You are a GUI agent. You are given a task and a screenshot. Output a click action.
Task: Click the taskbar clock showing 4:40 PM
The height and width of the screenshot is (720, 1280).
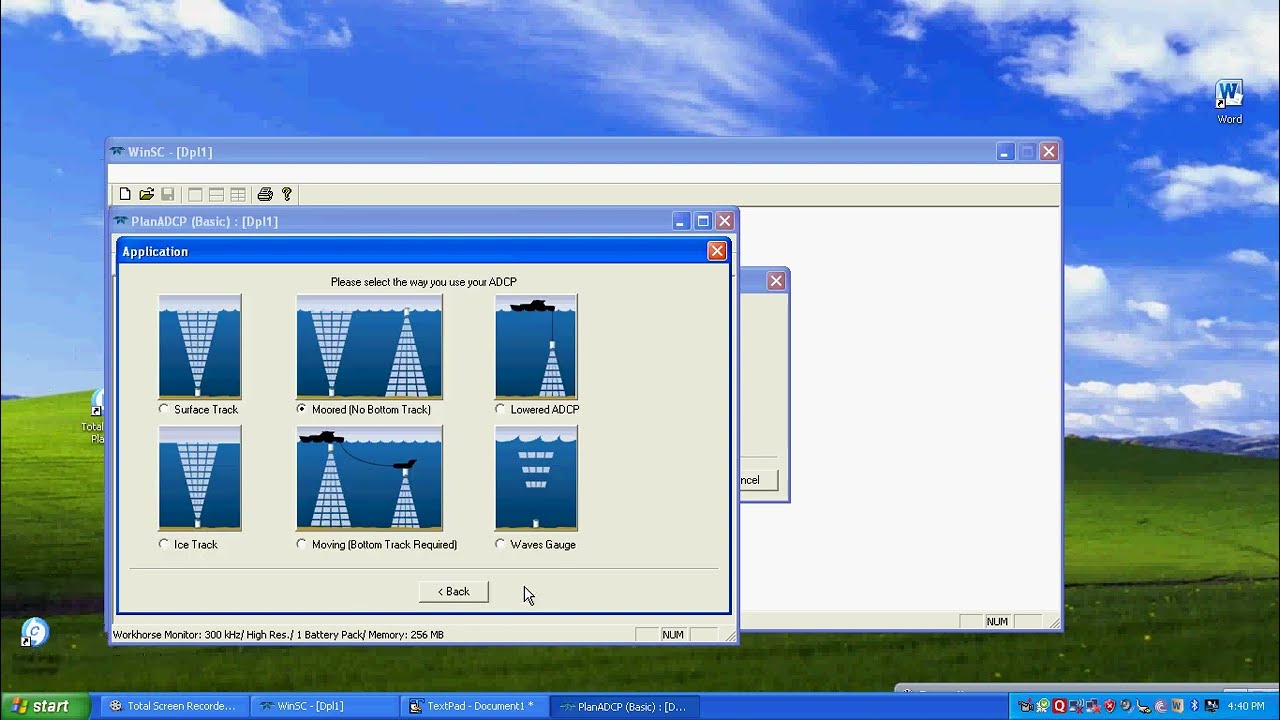click(1246, 706)
